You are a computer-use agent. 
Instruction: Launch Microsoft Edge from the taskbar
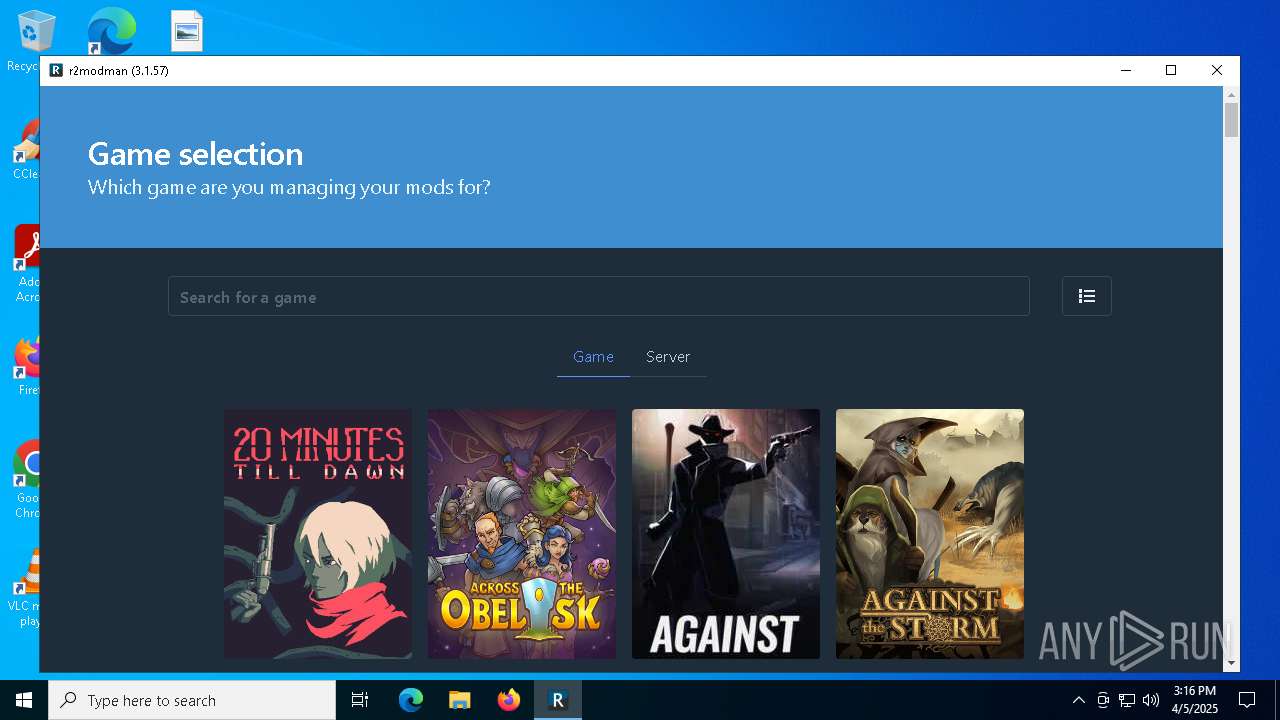pos(411,700)
